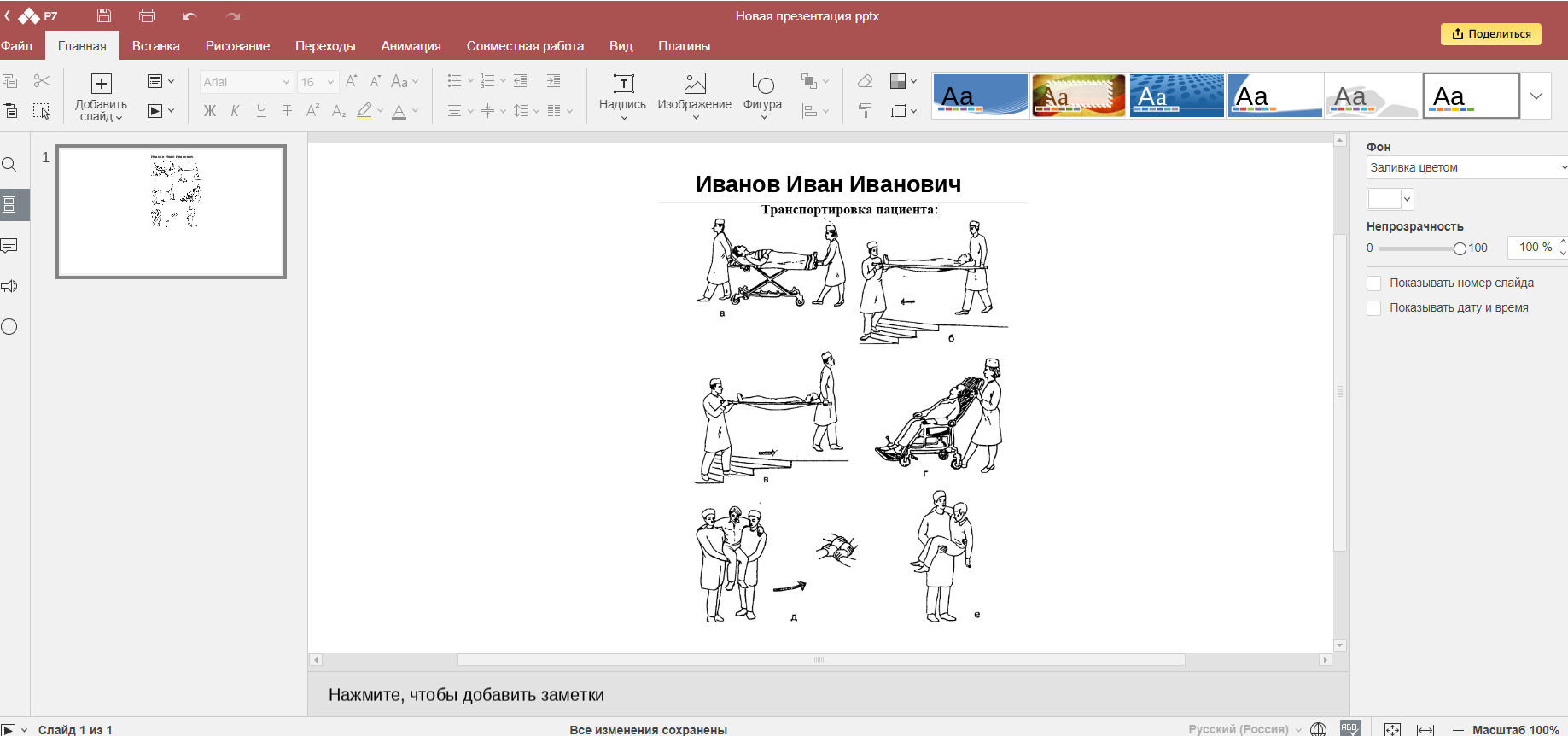Switch to the Вставка tab

point(155,46)
